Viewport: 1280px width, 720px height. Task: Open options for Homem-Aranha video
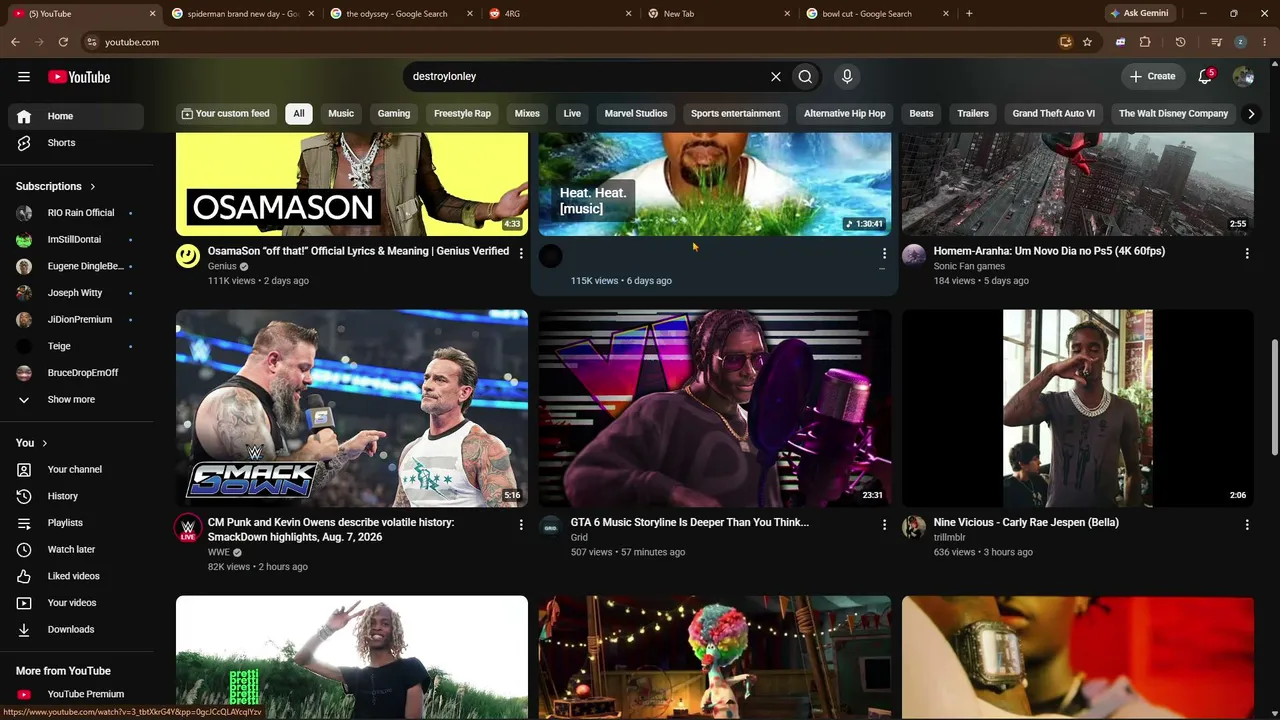[1247, 253]
